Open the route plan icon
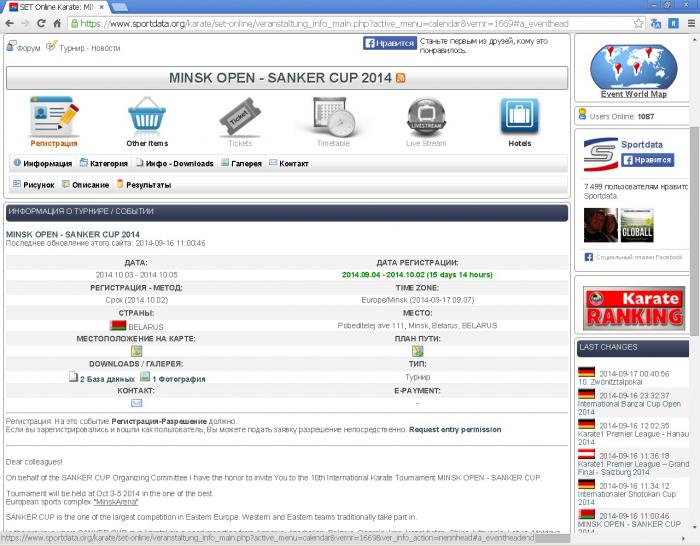The height and width of the screenshot is (546, 700). [417, 351]
